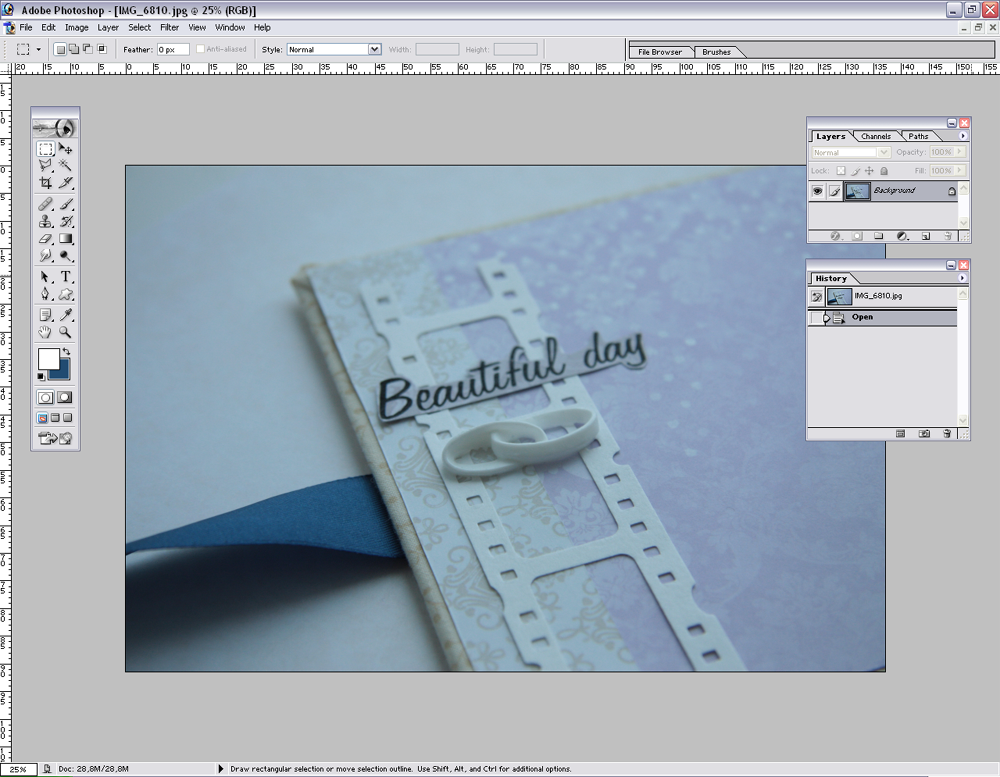Enable Standard Mode editing button
Image resolution: width=1000 pixels, height=777 pixels.
tap(45, 397)
